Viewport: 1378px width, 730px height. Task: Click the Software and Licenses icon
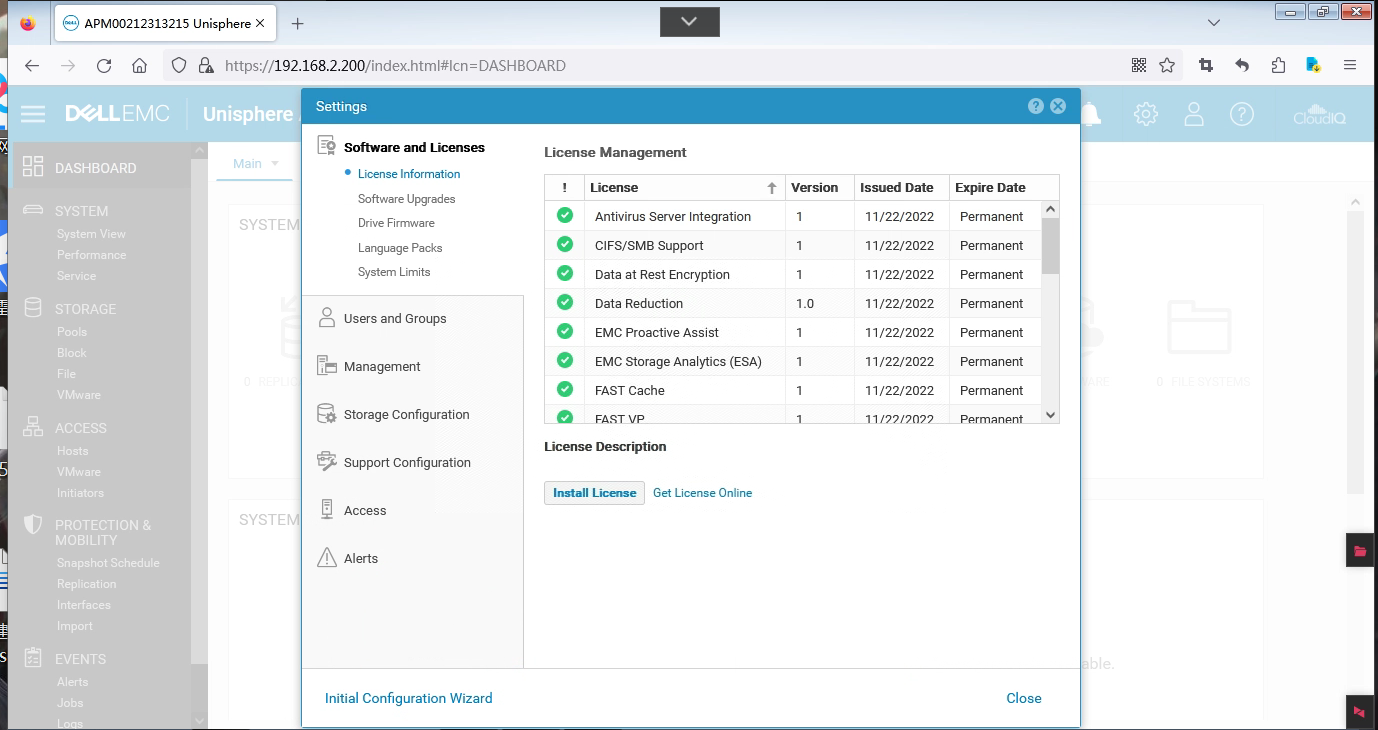click(x=327, y=146)
